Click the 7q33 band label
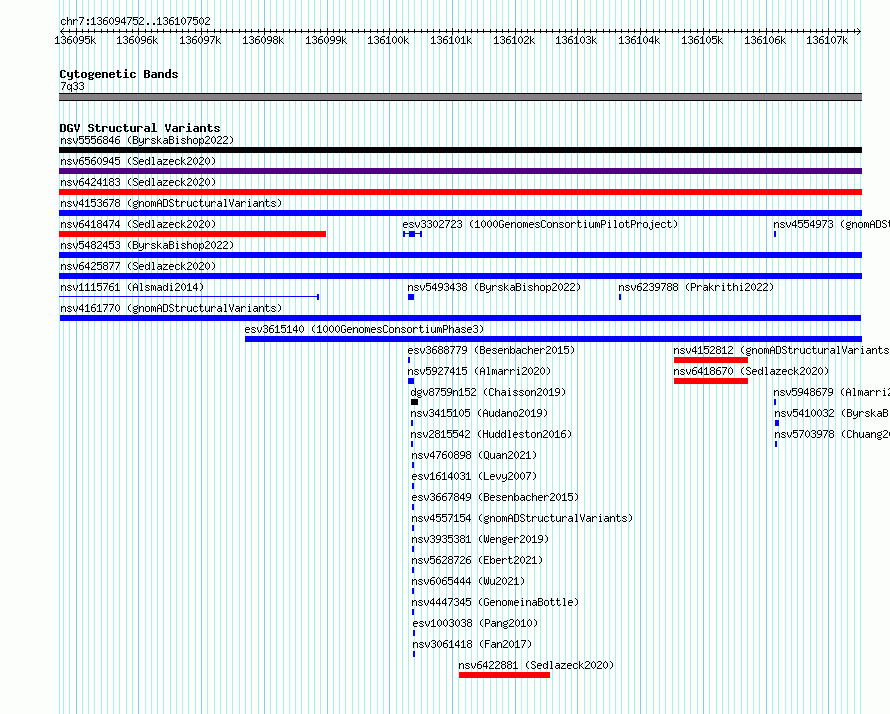 coord(72,86)
